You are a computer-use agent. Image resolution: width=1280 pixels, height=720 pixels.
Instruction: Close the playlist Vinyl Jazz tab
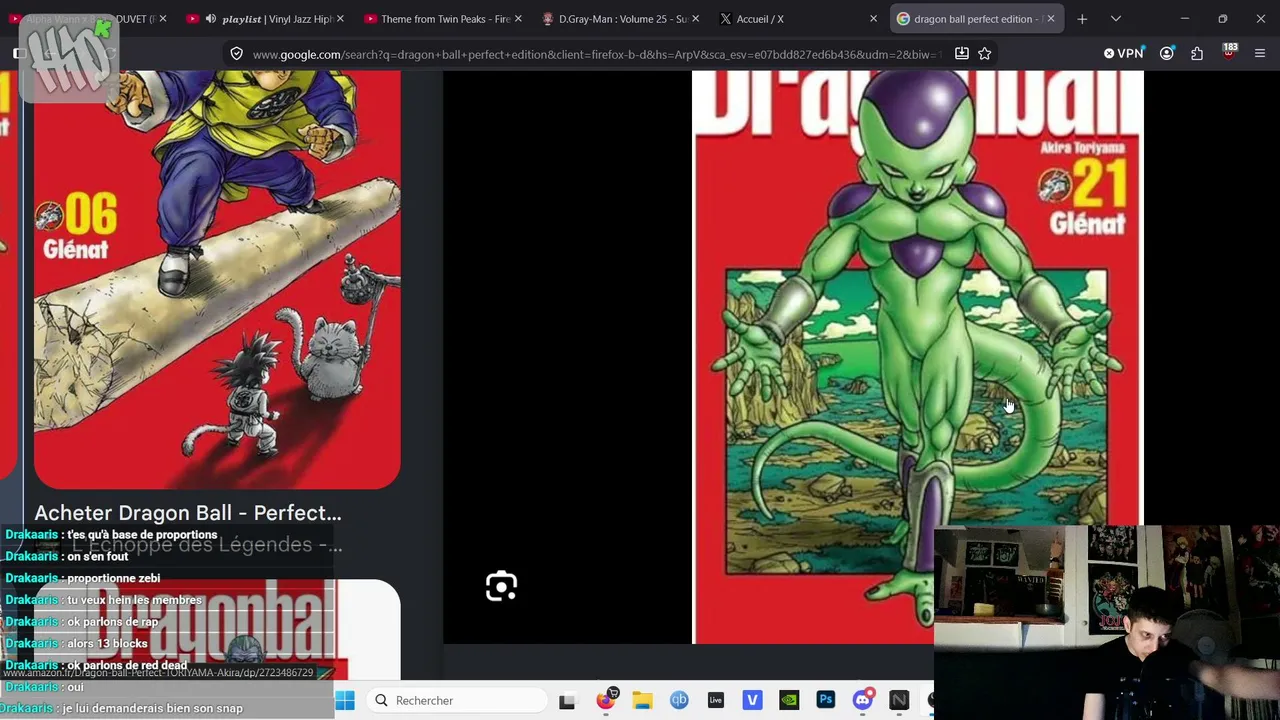point(341,19)
